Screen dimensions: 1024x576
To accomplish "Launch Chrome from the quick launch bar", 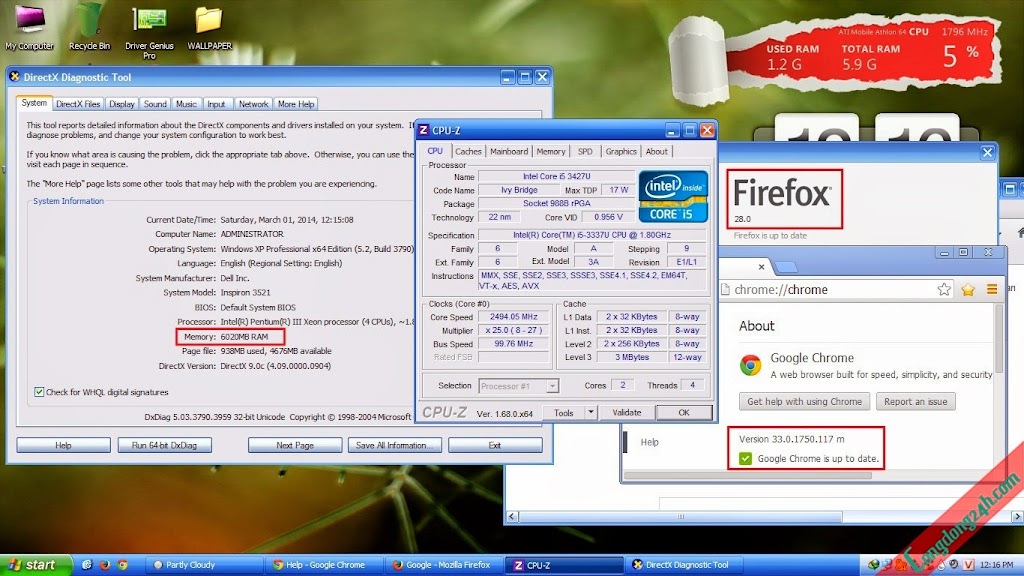I will tap(123, 565).
